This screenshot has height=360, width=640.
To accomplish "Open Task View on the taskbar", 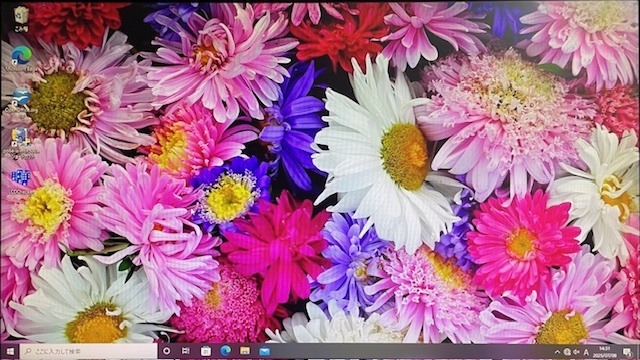I will [186, 351].
